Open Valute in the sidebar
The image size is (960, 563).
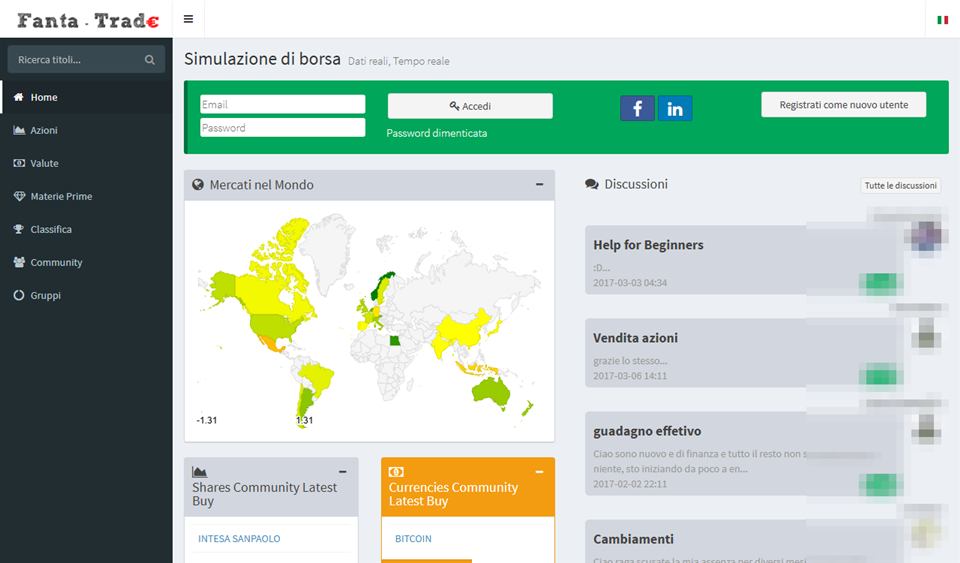point(86,163)
